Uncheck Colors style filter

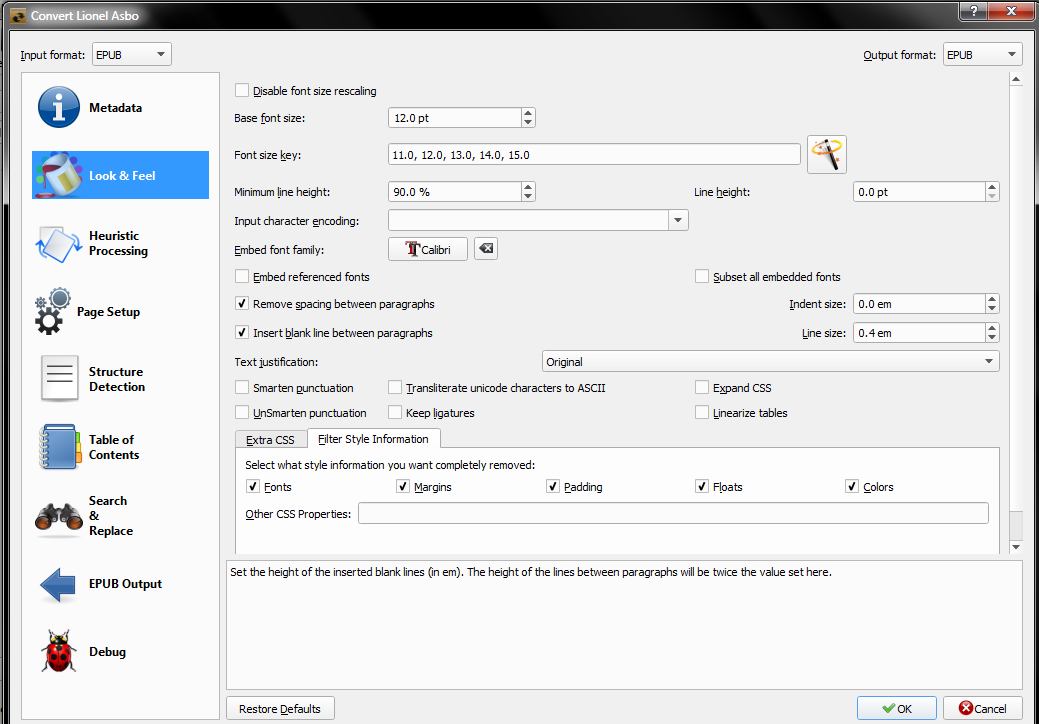pos(852,486)
